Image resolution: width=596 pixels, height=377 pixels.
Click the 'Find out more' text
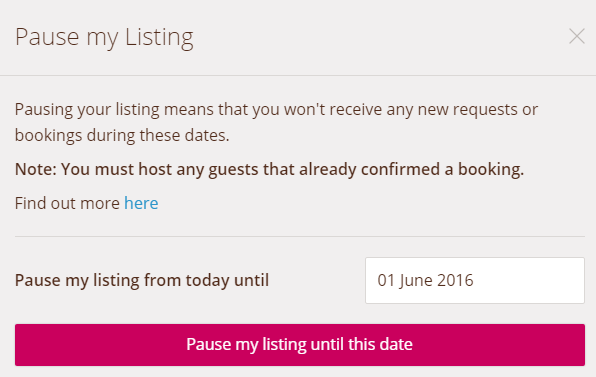(67, 203)
